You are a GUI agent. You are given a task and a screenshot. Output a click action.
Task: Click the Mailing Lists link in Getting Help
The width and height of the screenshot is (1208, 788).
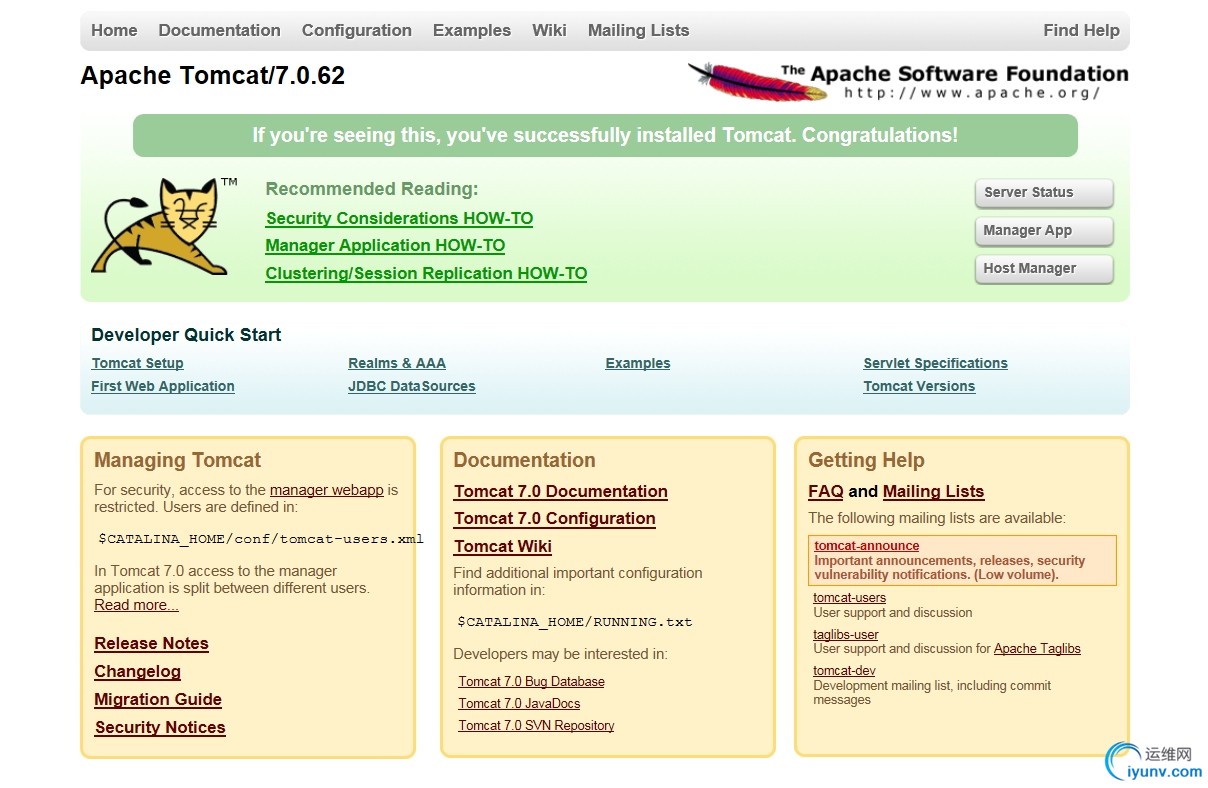(x=934, y=491)
